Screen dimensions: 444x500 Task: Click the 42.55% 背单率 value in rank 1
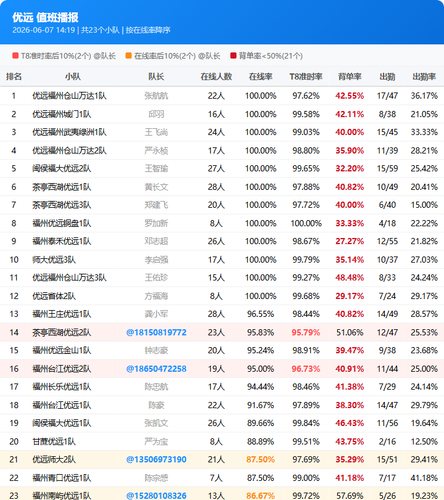(x=350, y=96)
